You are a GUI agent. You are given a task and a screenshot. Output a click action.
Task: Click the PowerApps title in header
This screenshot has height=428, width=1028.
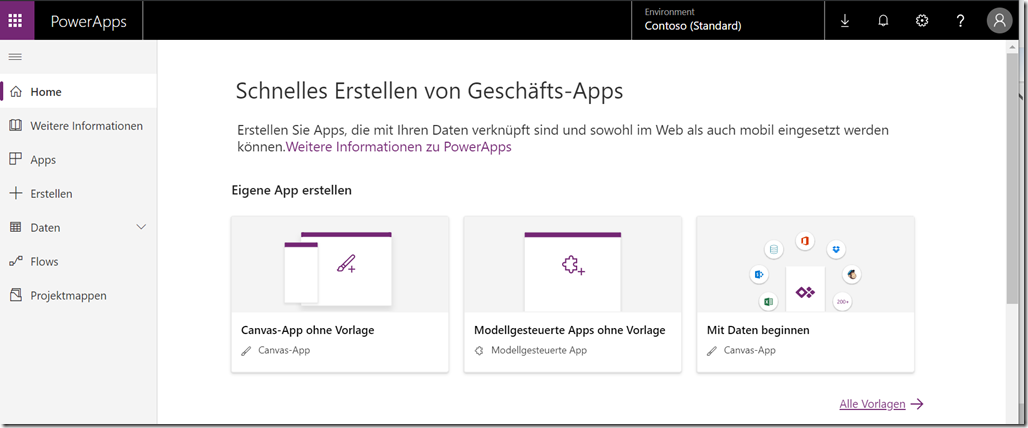89,22
